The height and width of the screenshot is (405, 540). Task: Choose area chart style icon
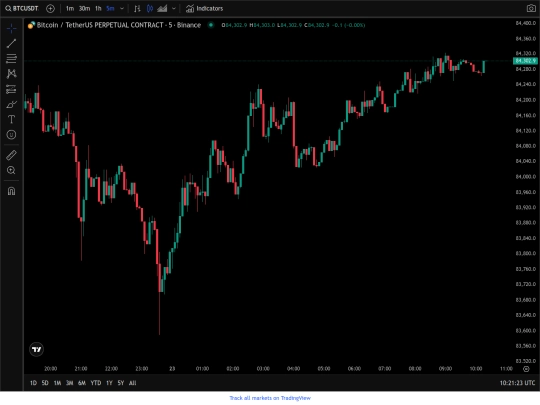click(x=162, y=8)
